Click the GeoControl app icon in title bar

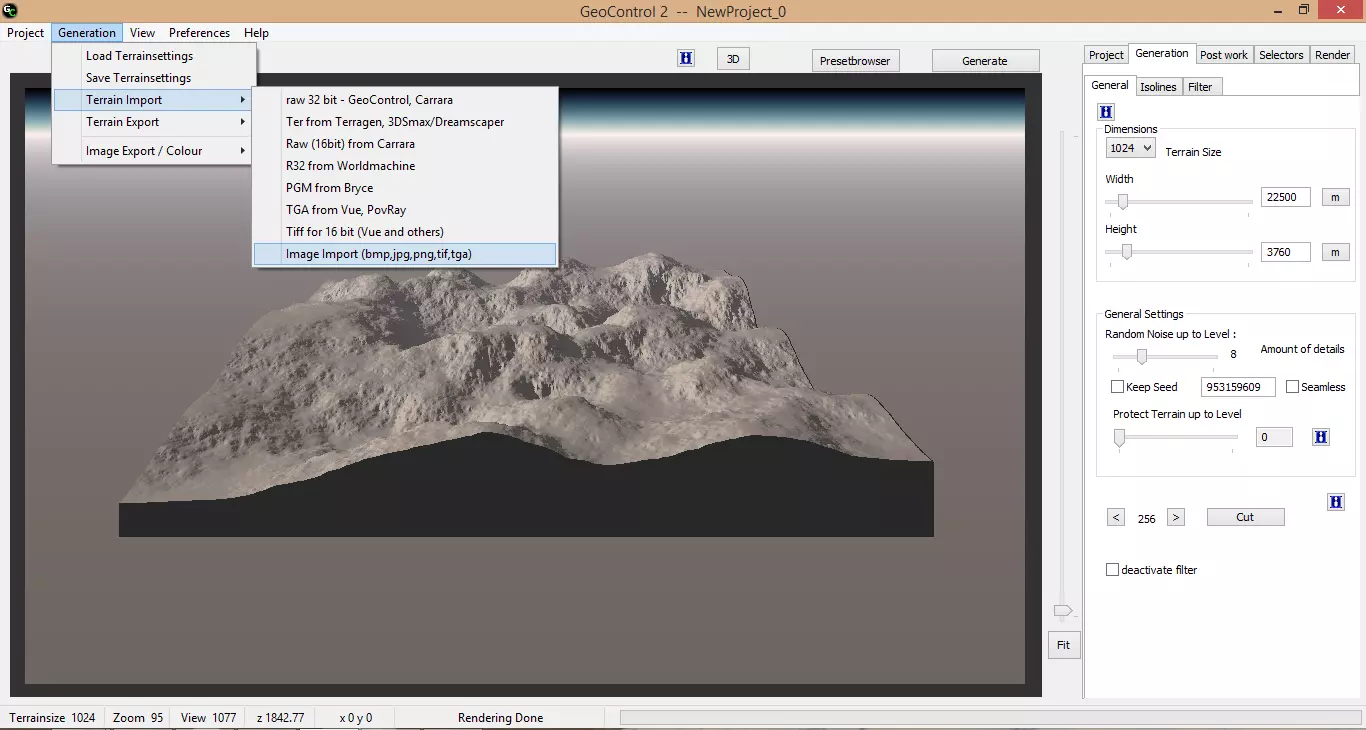pos(10,10)
